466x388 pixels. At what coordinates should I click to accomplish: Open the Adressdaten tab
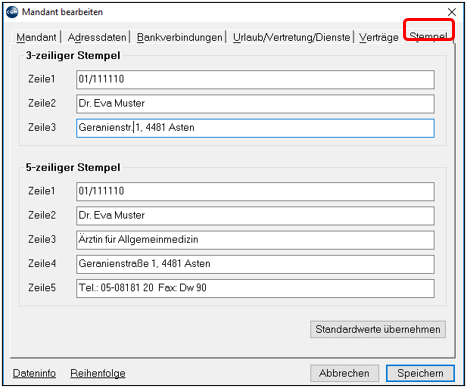pos(97,37)
